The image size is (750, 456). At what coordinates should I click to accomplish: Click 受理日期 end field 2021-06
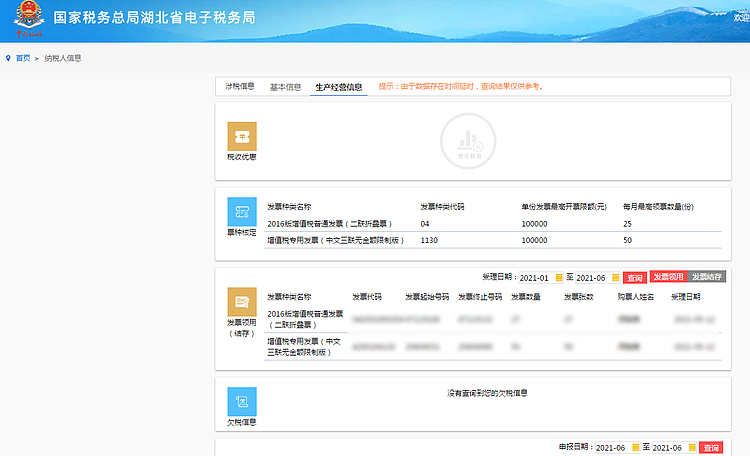597,278
